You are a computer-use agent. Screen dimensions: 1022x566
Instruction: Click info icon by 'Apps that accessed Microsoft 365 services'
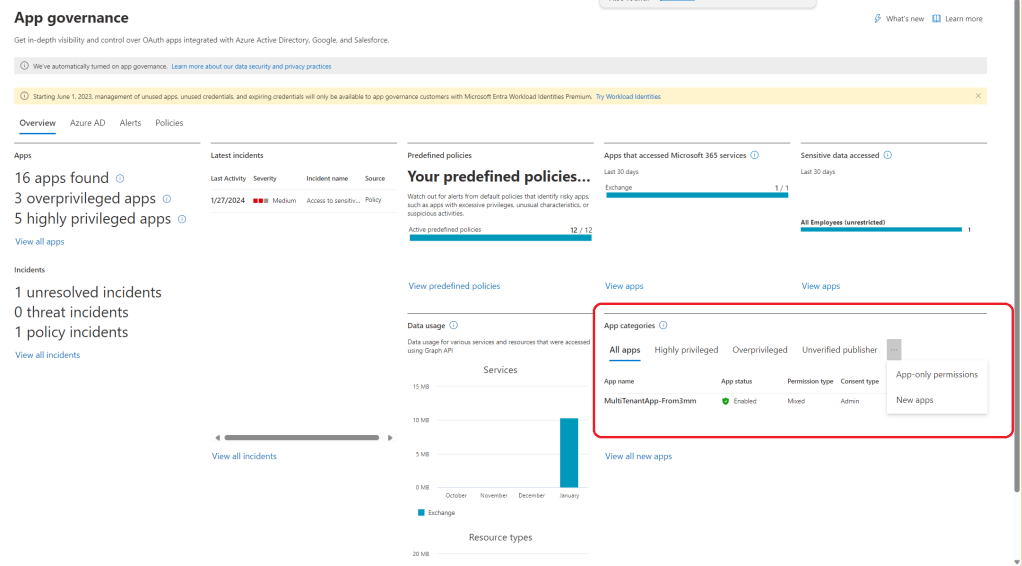coord(754,155)
